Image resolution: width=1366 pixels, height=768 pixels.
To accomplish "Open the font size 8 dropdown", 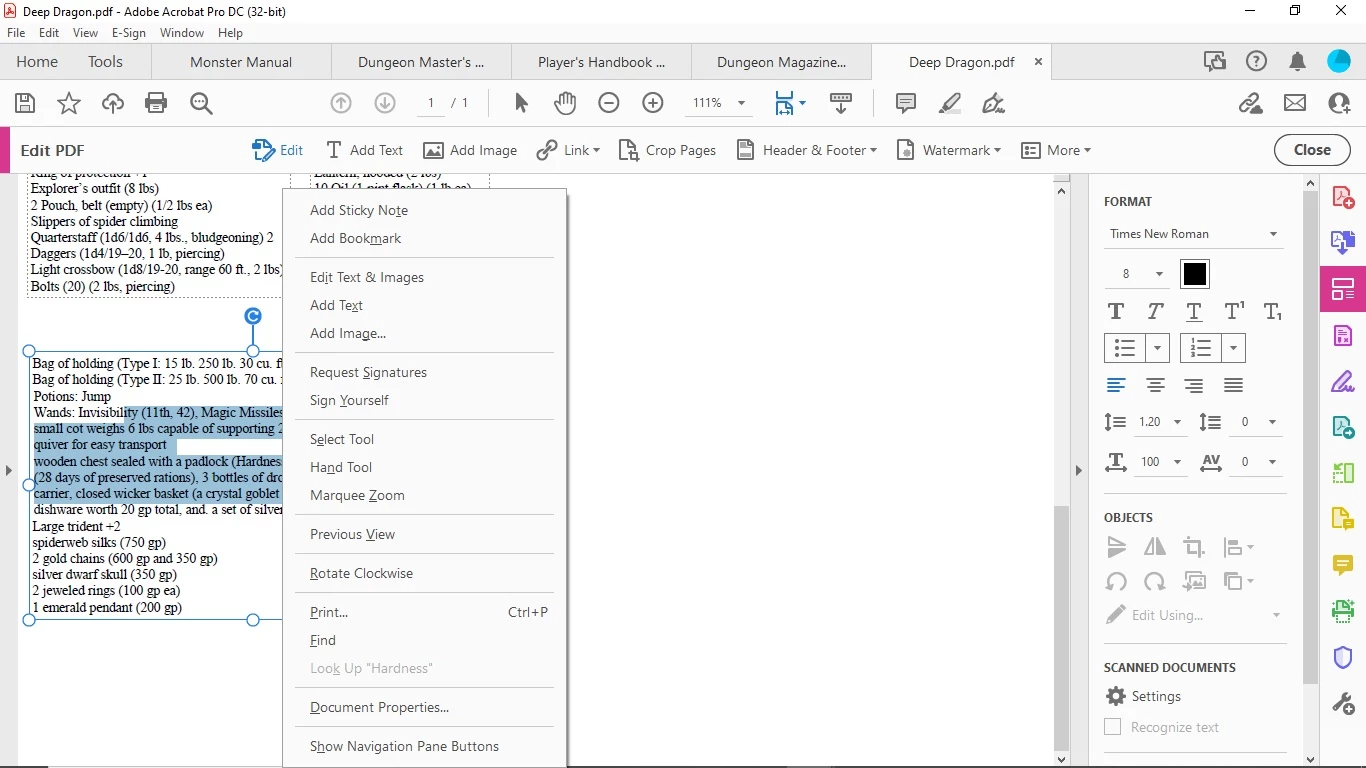I will (x=1138, y=274).
